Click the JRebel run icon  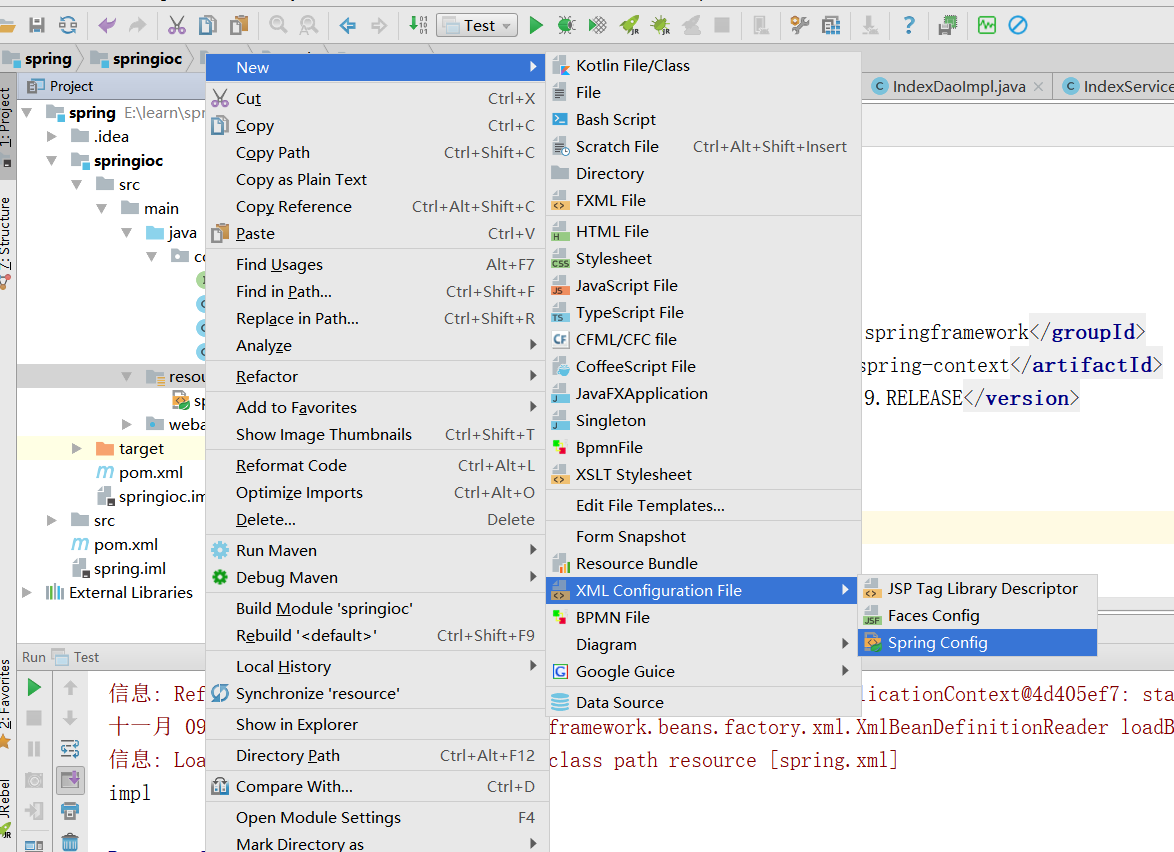(630, 25)
